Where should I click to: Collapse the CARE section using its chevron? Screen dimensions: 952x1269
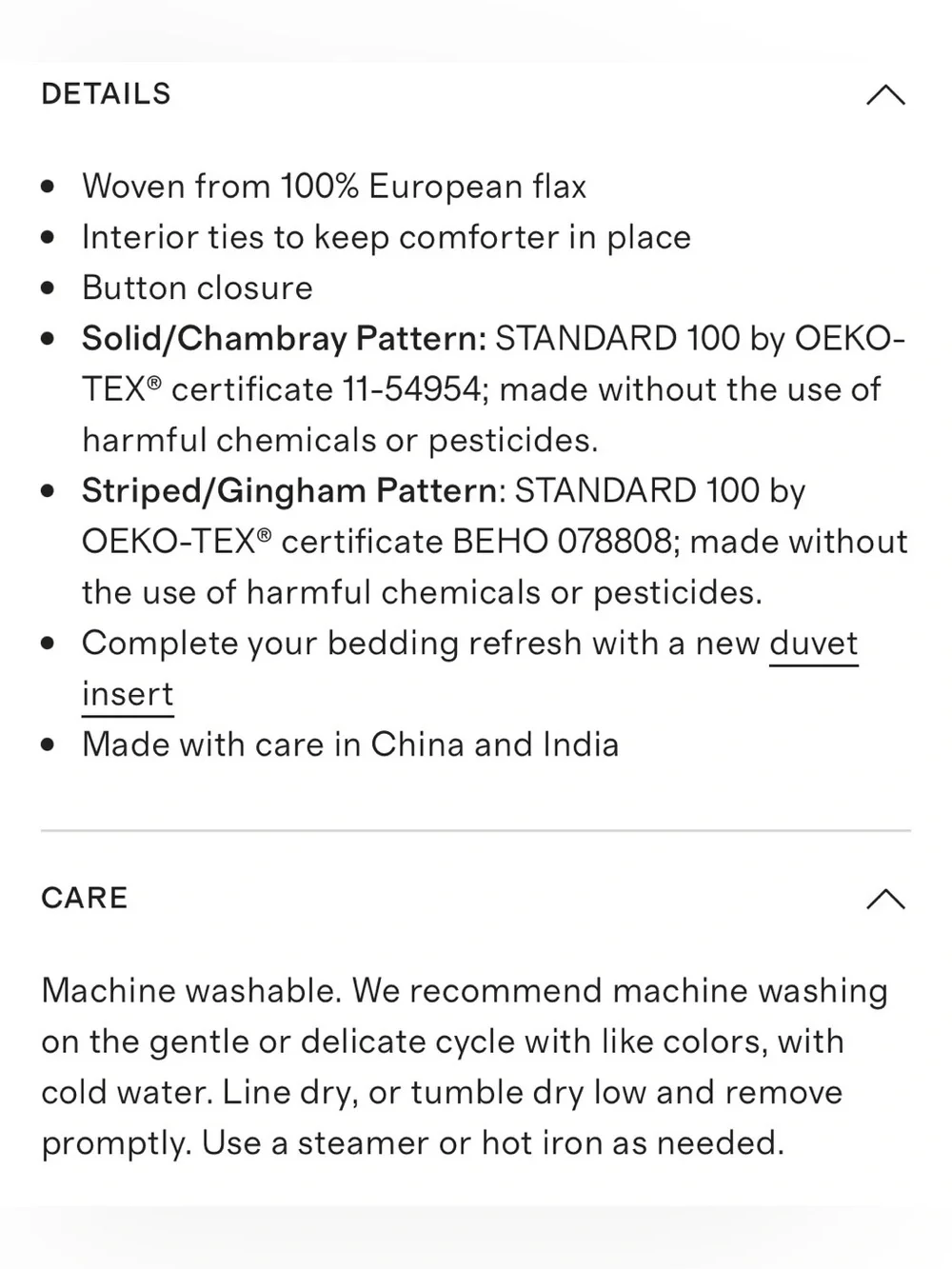point(885,899)
